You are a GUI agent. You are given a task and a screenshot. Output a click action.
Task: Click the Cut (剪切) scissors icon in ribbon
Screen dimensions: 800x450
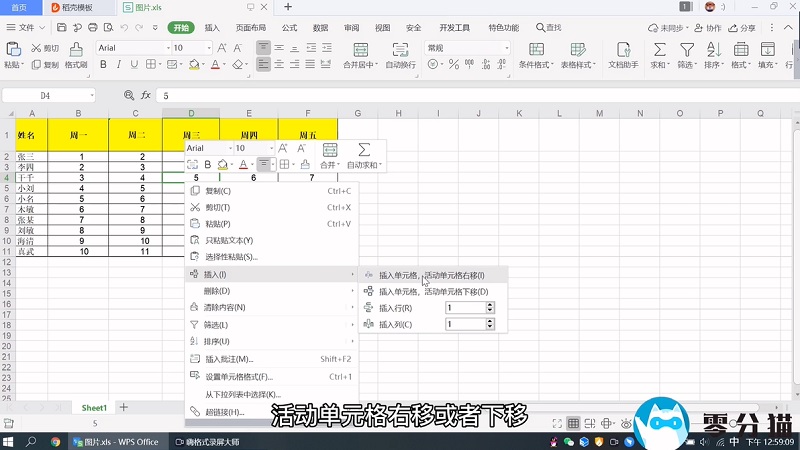(36, 48)
